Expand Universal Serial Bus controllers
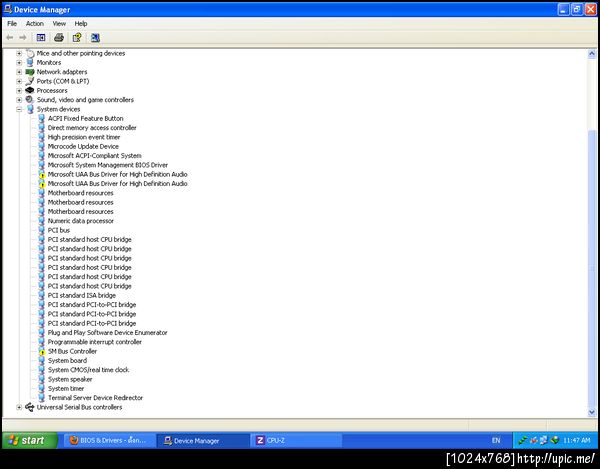600x469 pixels. pos(19,407)
